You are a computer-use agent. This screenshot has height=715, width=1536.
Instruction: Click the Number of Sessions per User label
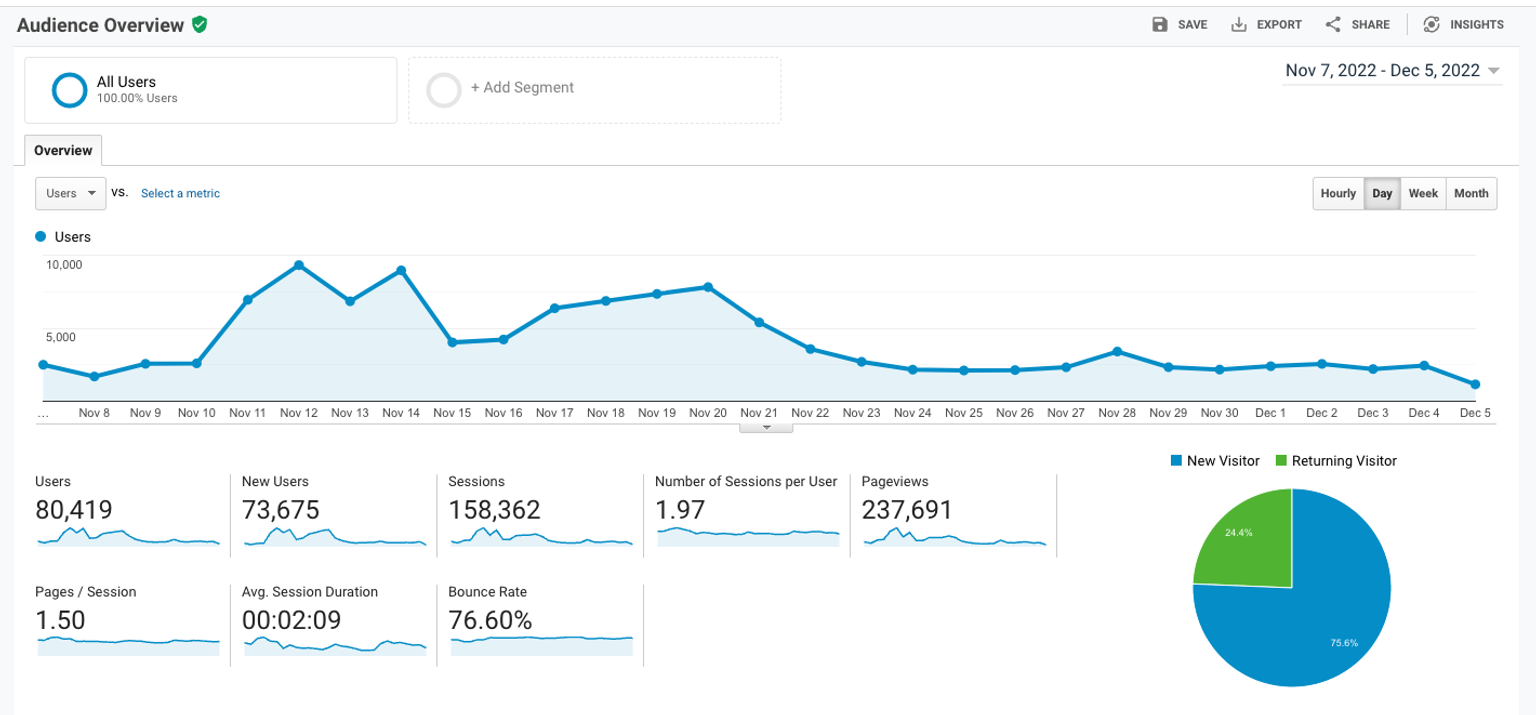[x=746, y=481]
